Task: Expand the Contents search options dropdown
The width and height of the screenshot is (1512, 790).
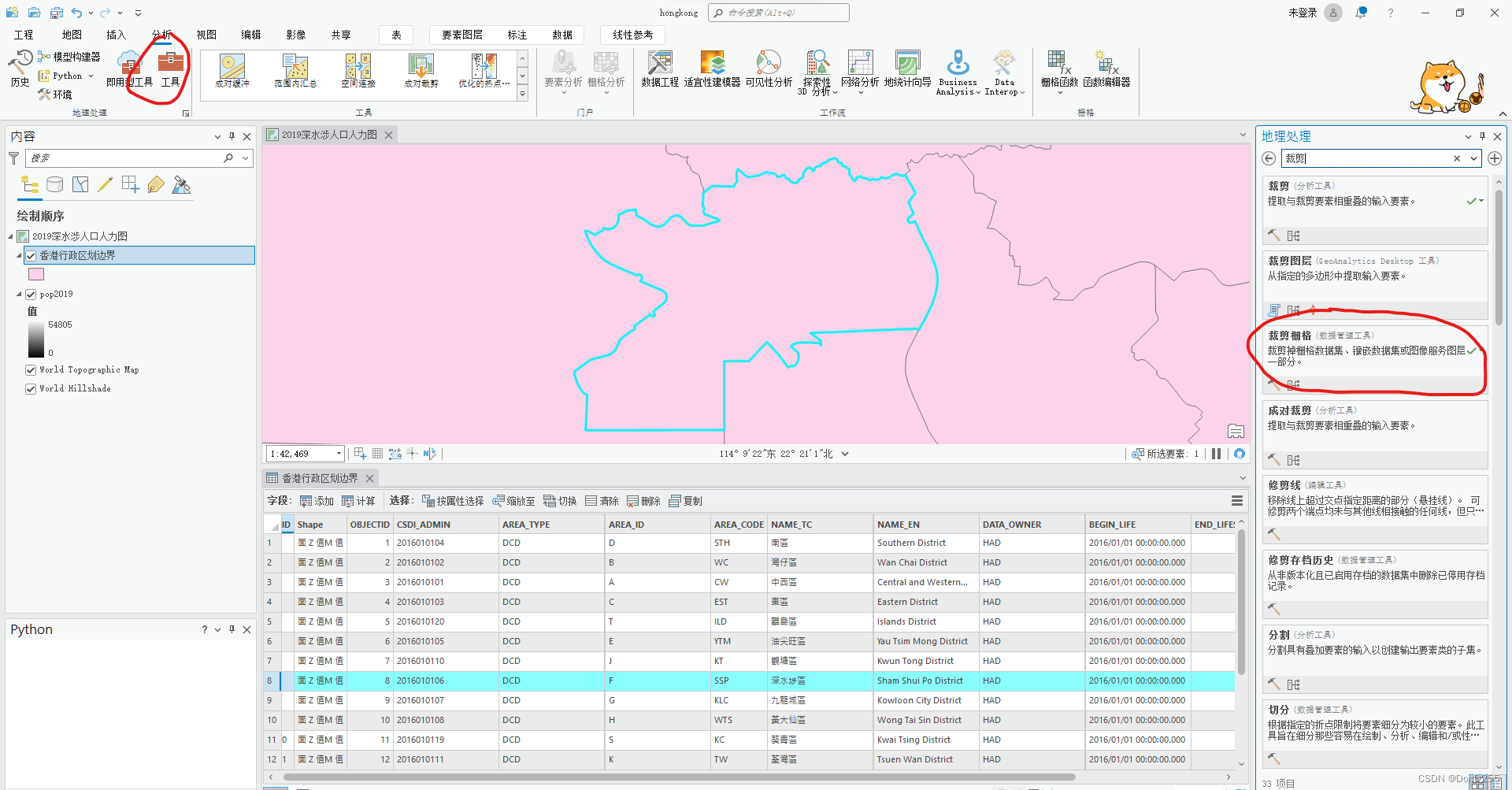Action: coord(246,158)
